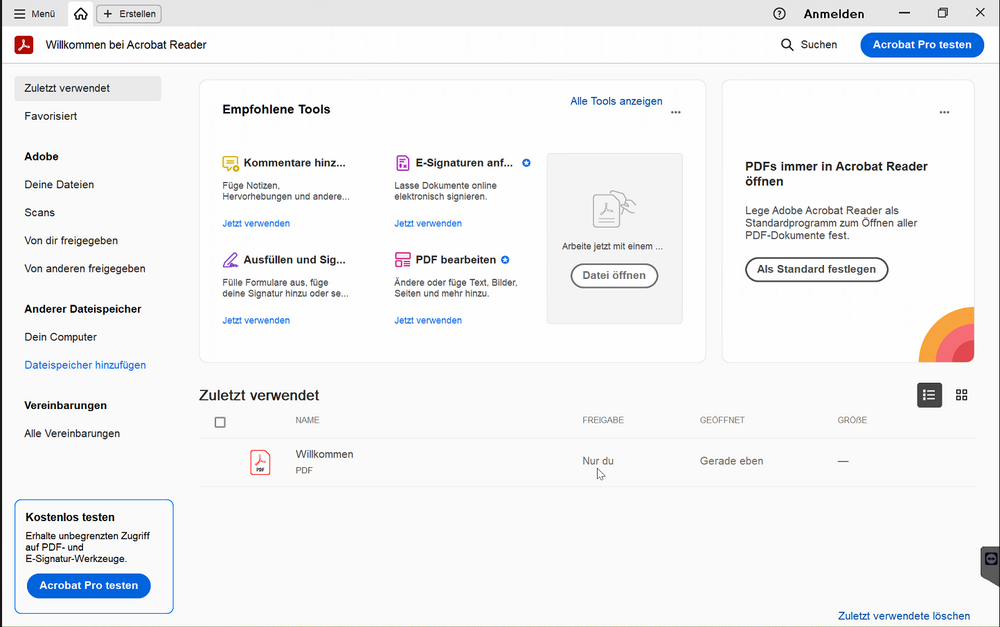This screenshot has height=627, width=1000.
Task: Open the Alle Tools anzeigen link
Action: [x=616, y=101]
